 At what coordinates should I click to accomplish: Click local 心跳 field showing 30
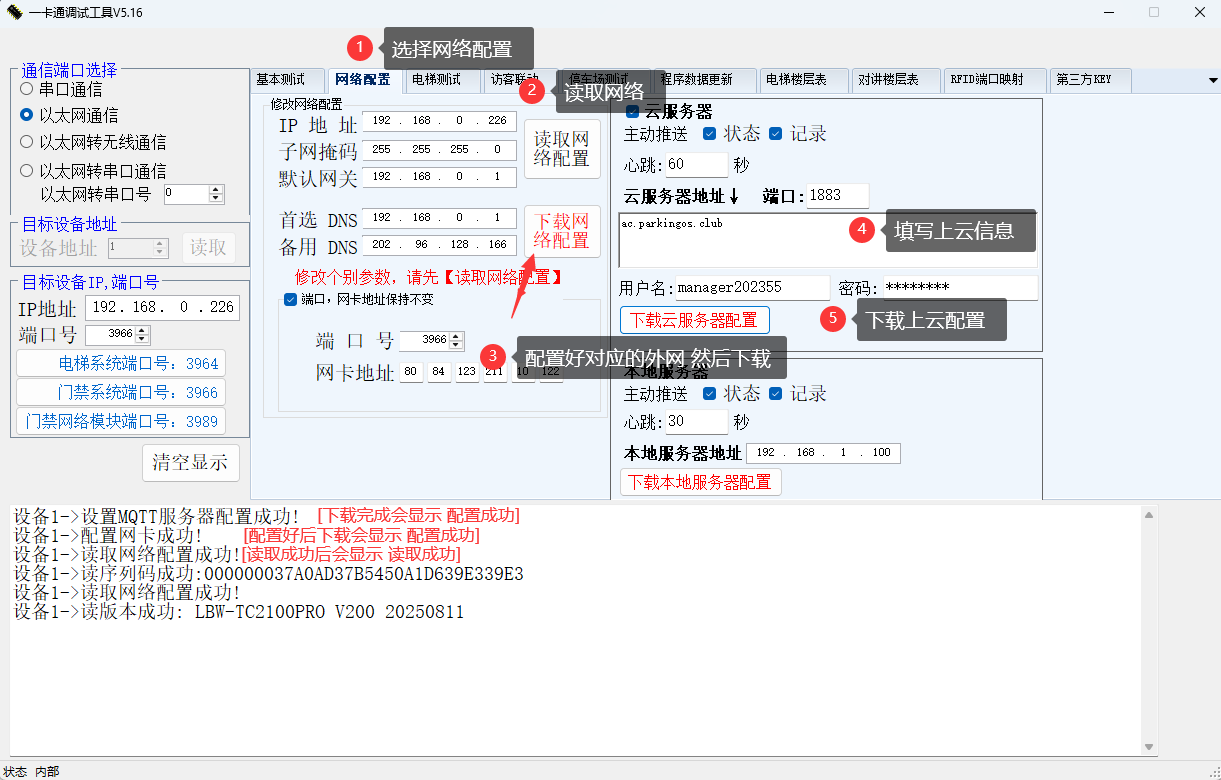(x=696, y=422)
